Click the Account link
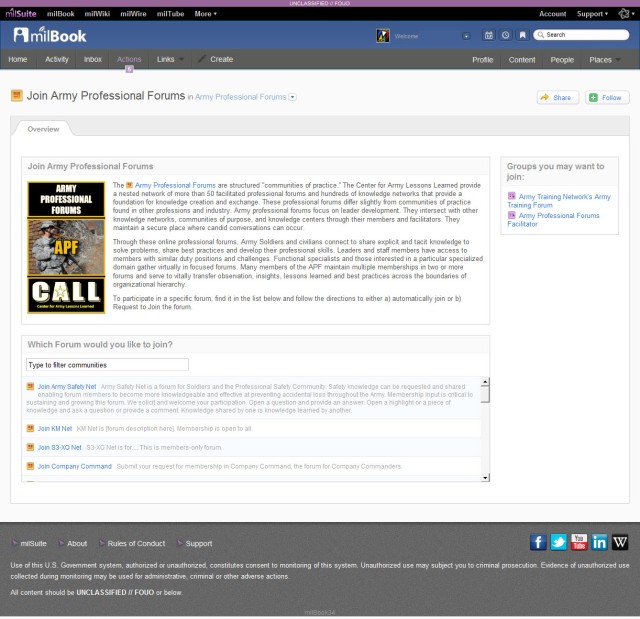The width and height of the screenshot is (640, 619). click(552, 14)
